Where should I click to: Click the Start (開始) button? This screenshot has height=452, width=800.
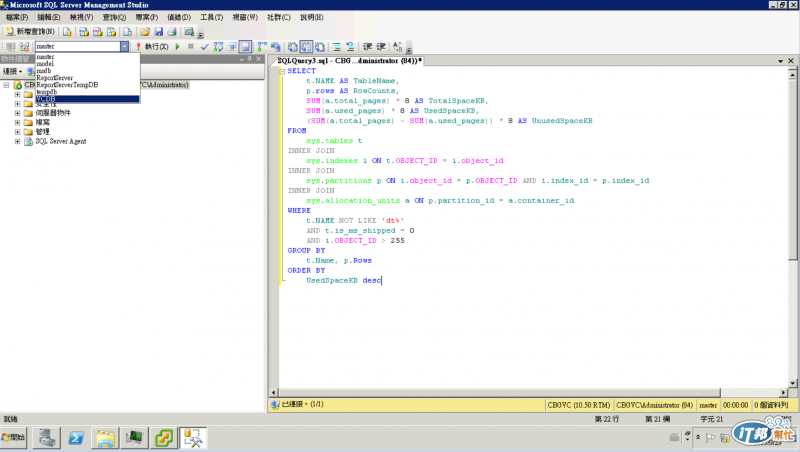coord(13,438)
